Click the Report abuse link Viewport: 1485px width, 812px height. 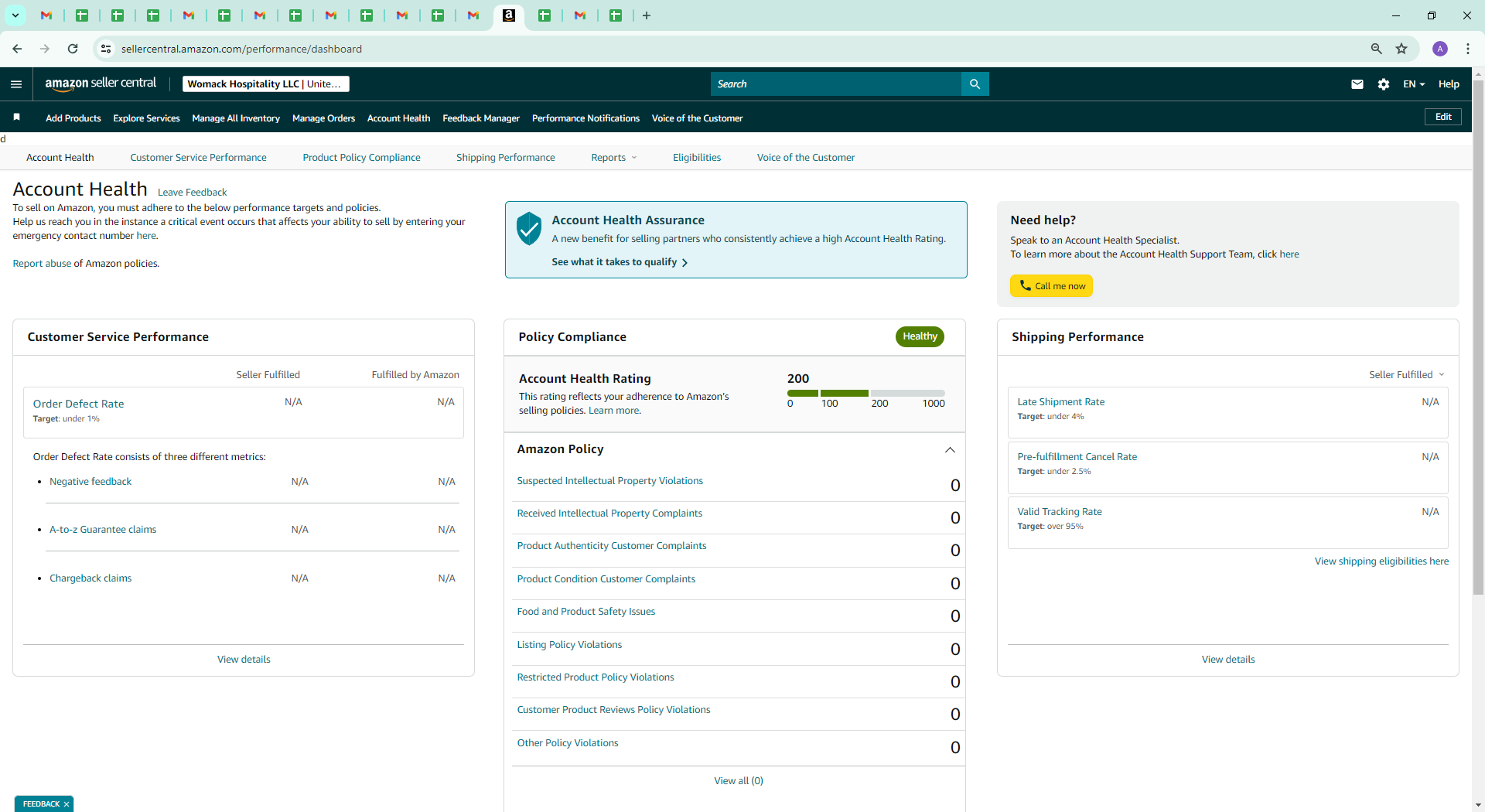pos(42,264)
